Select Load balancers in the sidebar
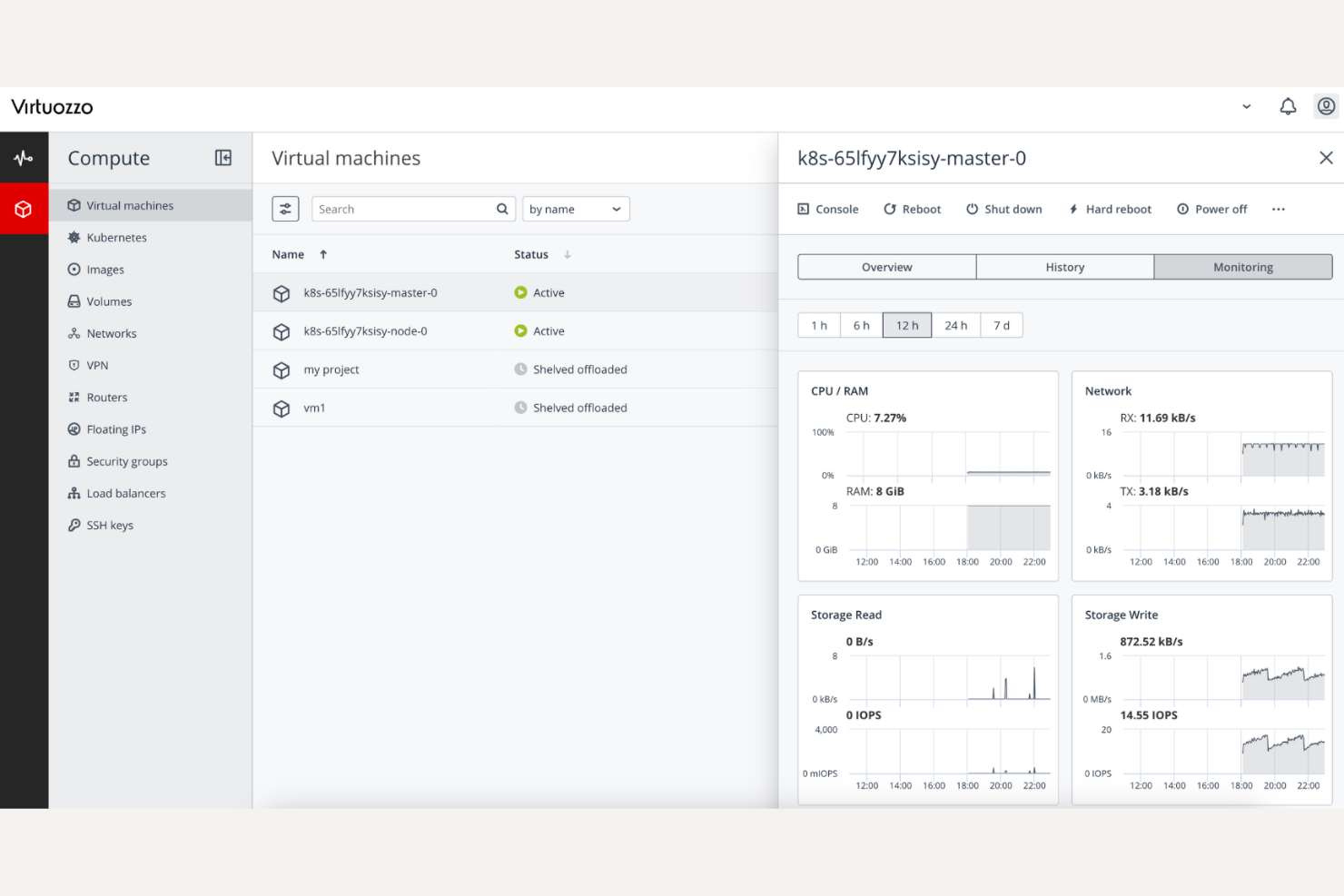This screenshot has height=896, width=1344. (125, 493)
